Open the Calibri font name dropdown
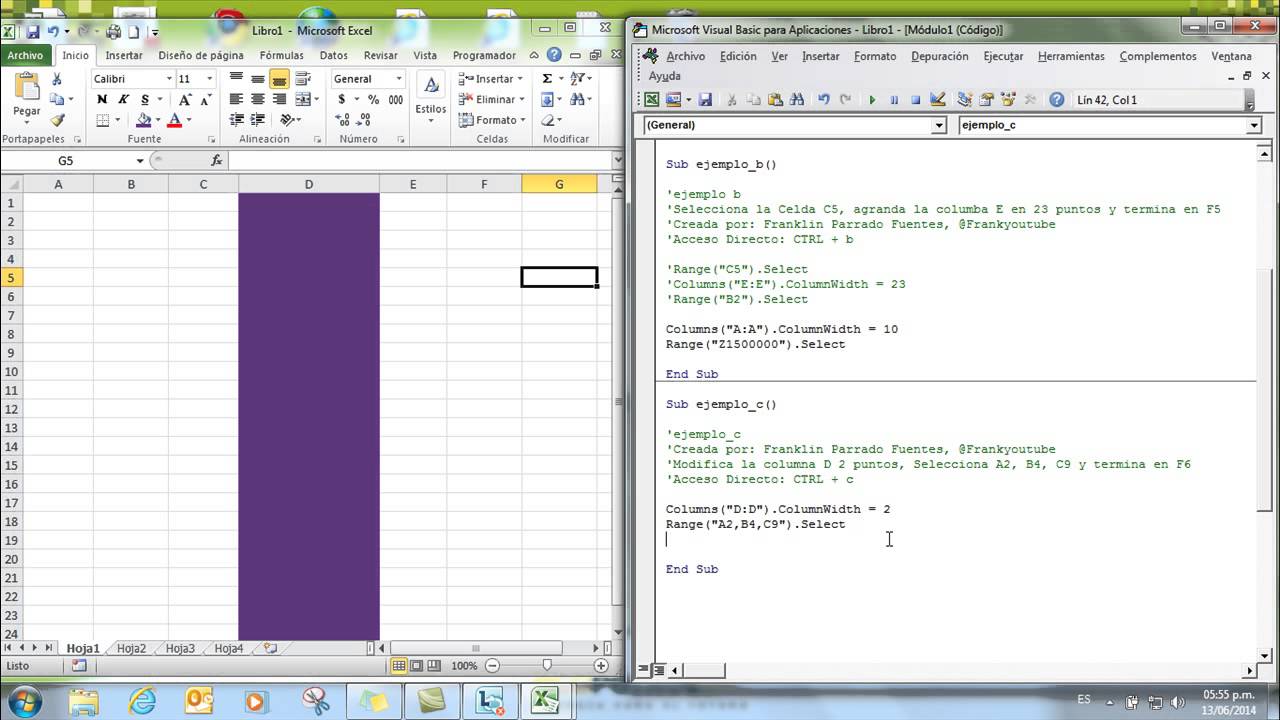 (167, 78)
